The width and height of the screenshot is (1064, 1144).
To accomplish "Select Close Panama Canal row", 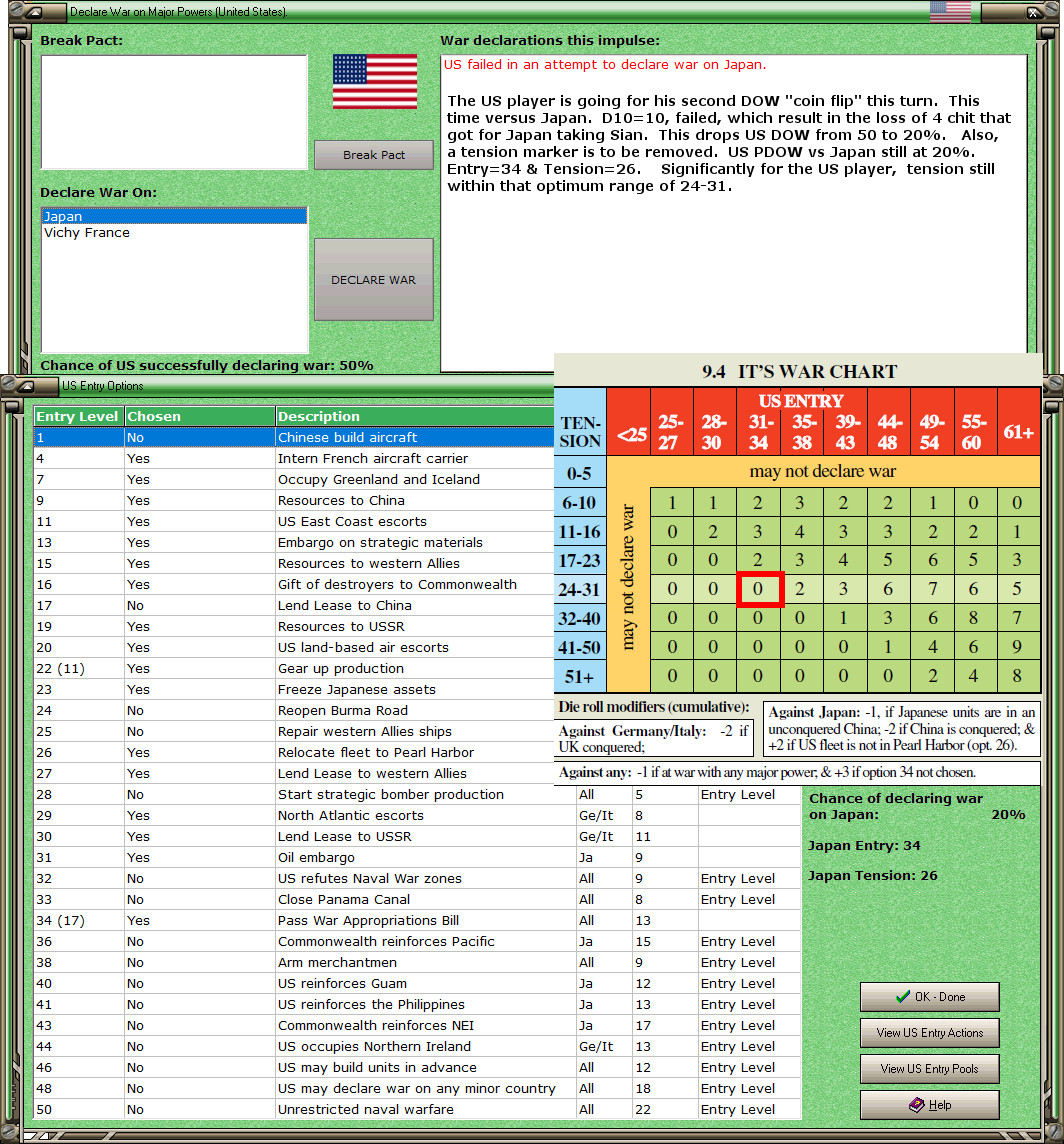I will coord(417,900).
